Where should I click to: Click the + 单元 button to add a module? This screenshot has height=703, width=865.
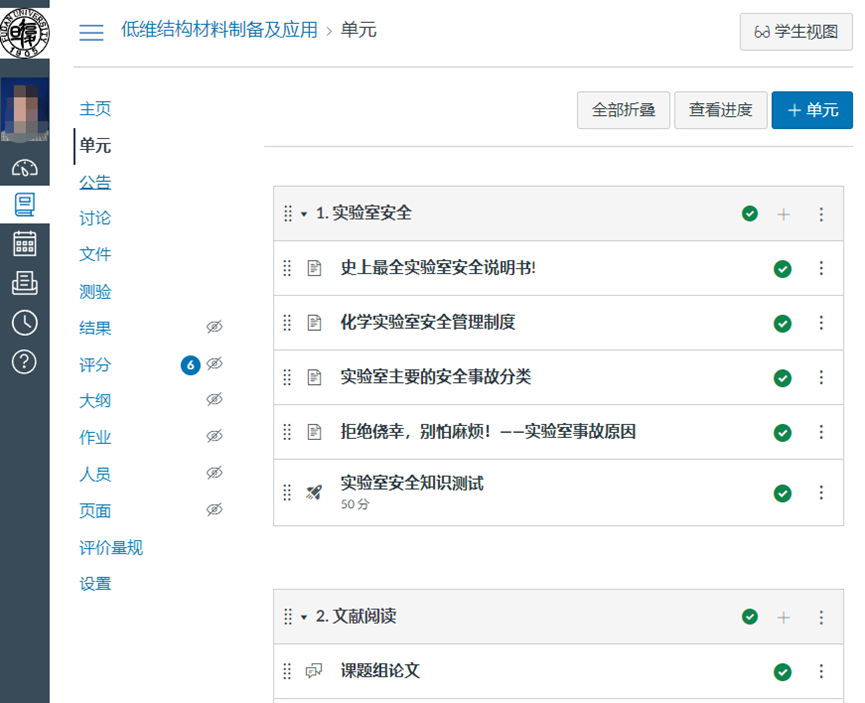click(812, 110)
